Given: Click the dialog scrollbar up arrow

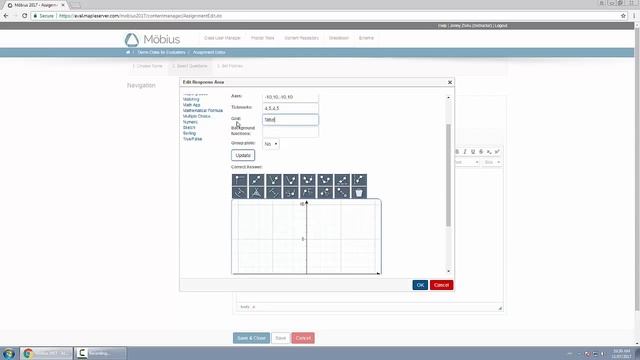Looking at the screenshot, I should pyautogui.click(x=449, y=98).
